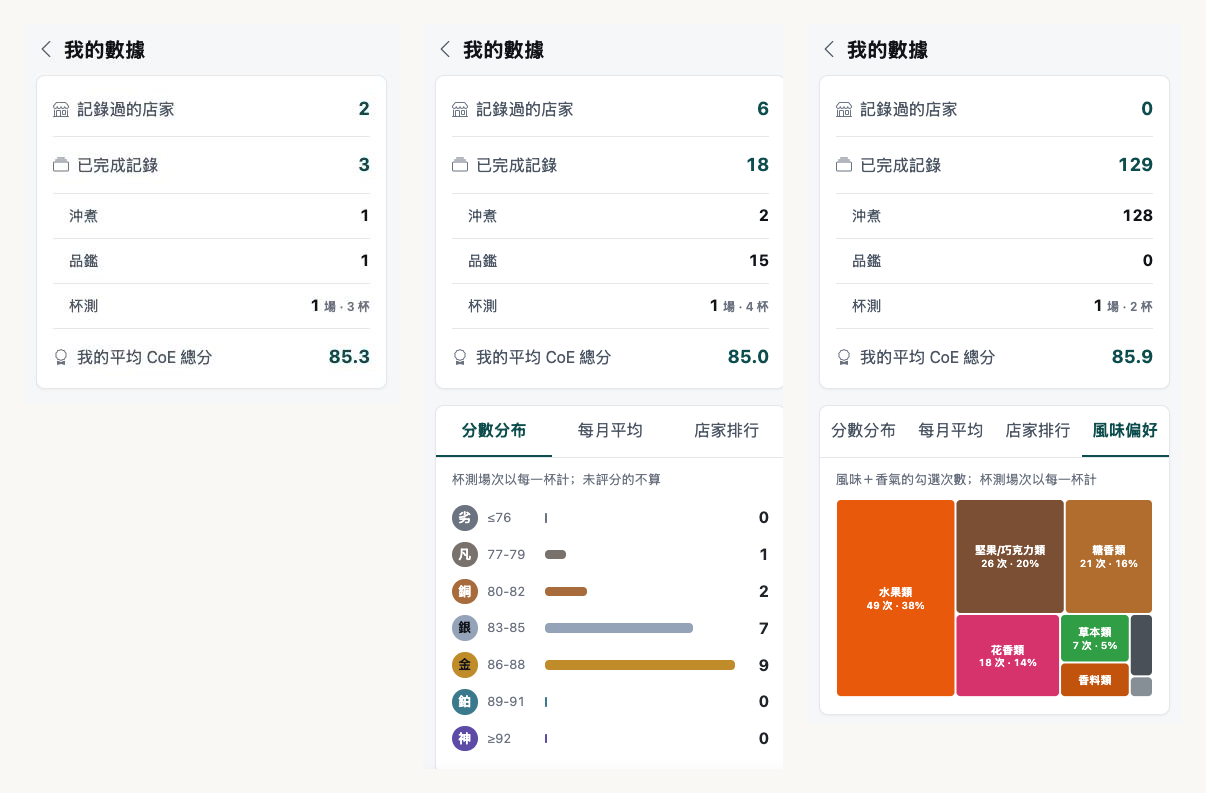Go back from the panel showing 2 stores
This screenshot has height=793, width=1206.
[46, 50]
